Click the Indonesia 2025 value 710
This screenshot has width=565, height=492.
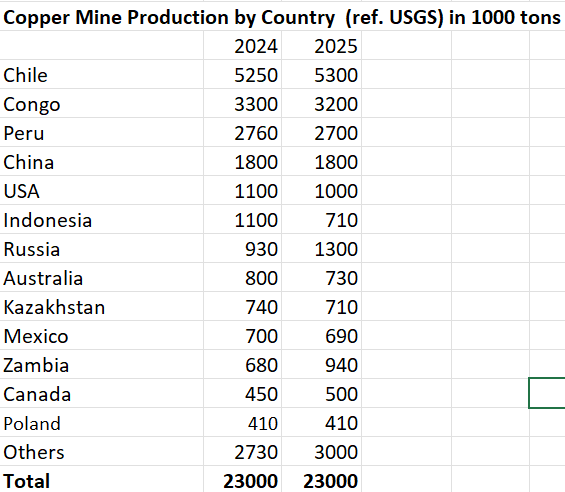point(321,220)
